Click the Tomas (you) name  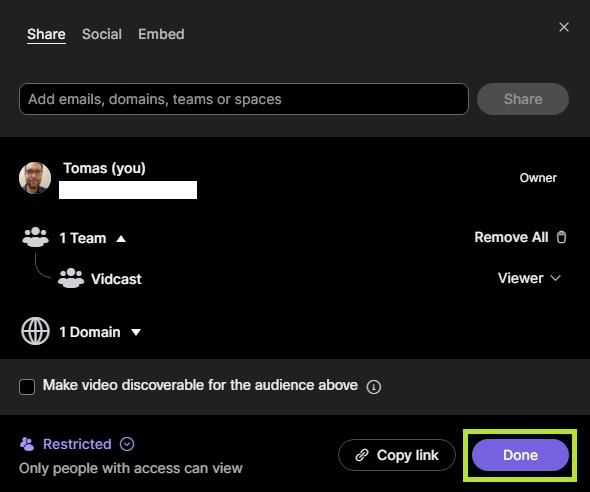[x=104, y=168]
